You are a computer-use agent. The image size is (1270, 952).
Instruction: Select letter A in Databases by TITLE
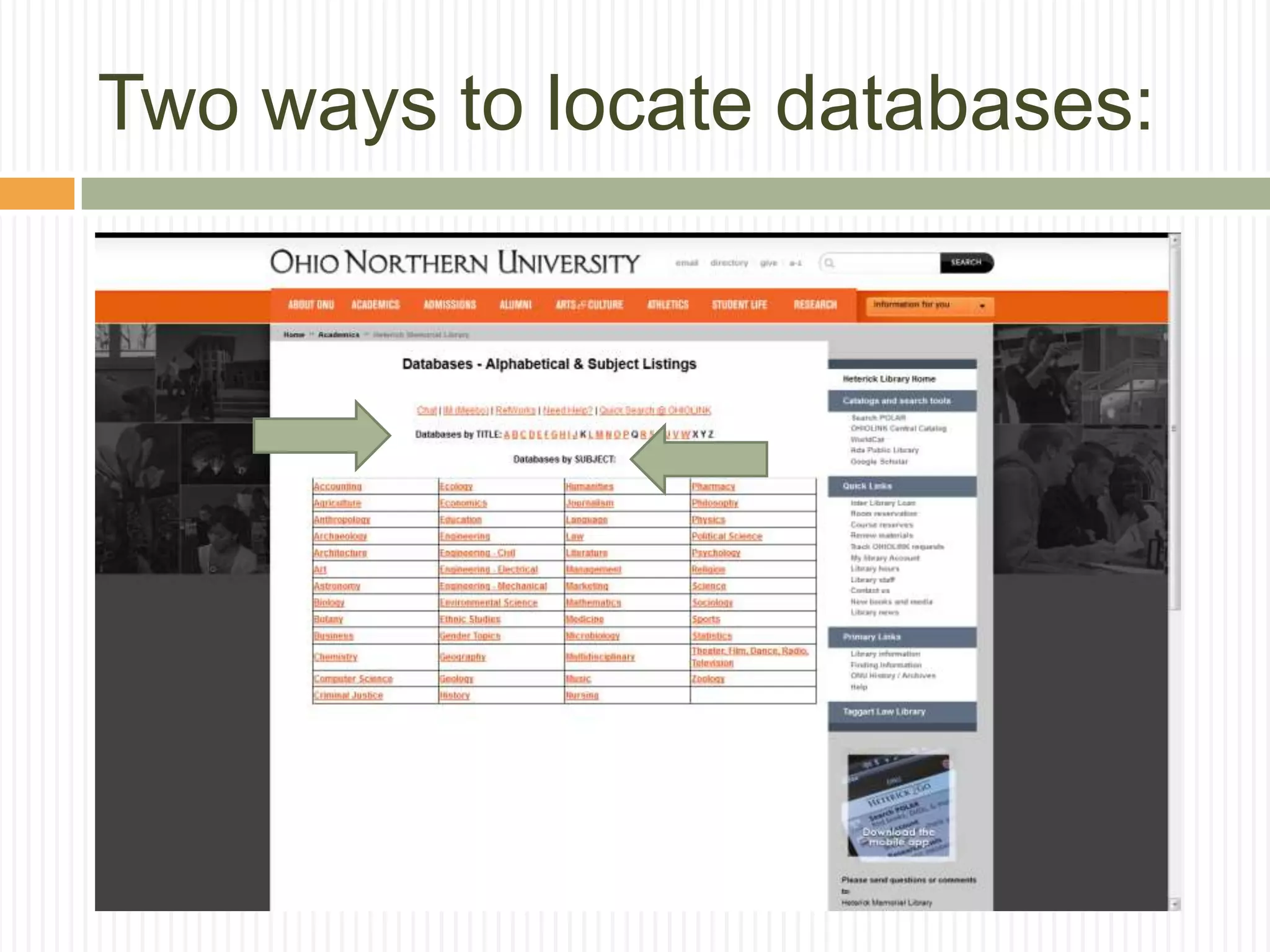[507, 434]
